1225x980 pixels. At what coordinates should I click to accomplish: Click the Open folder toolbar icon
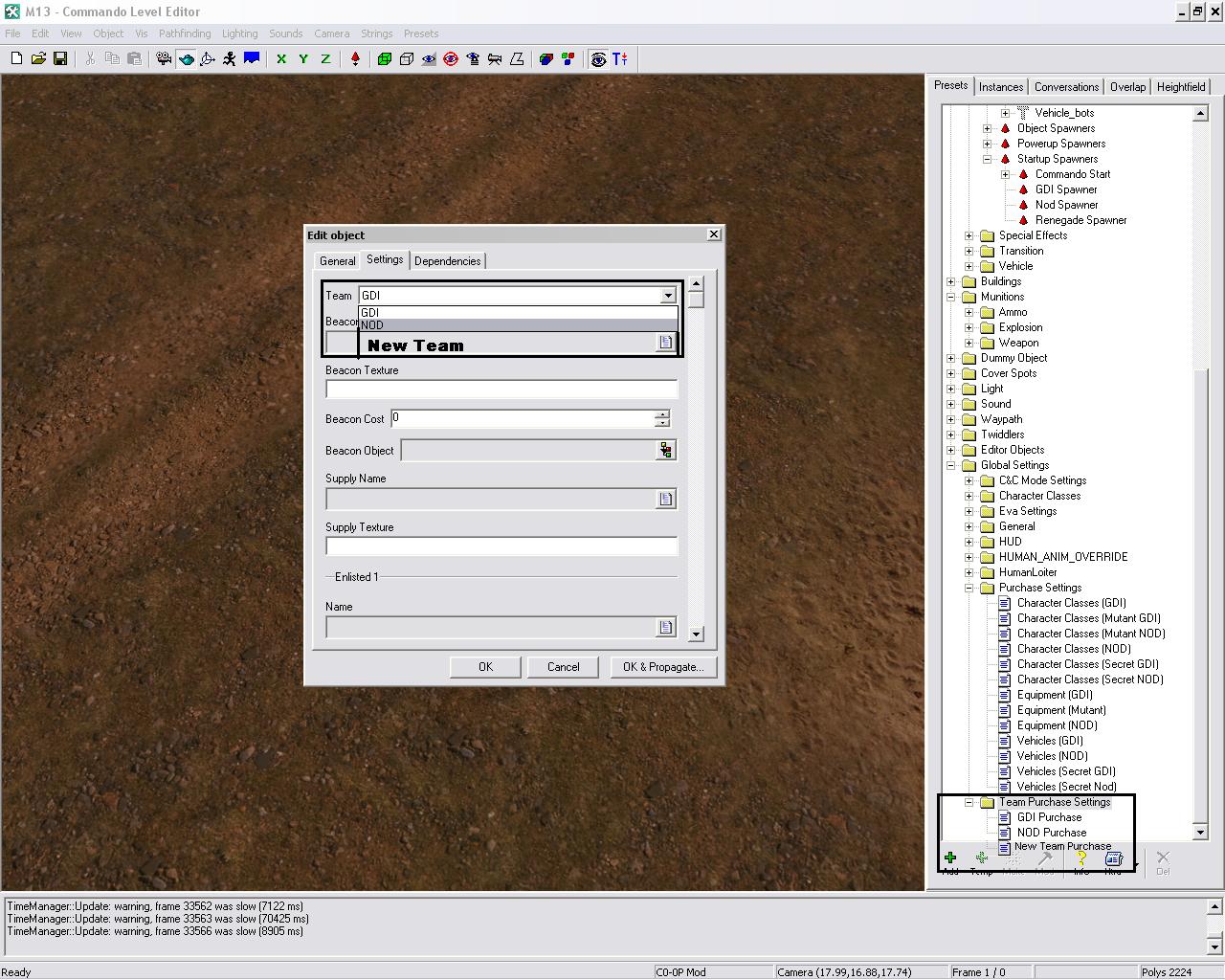point(38,59)
